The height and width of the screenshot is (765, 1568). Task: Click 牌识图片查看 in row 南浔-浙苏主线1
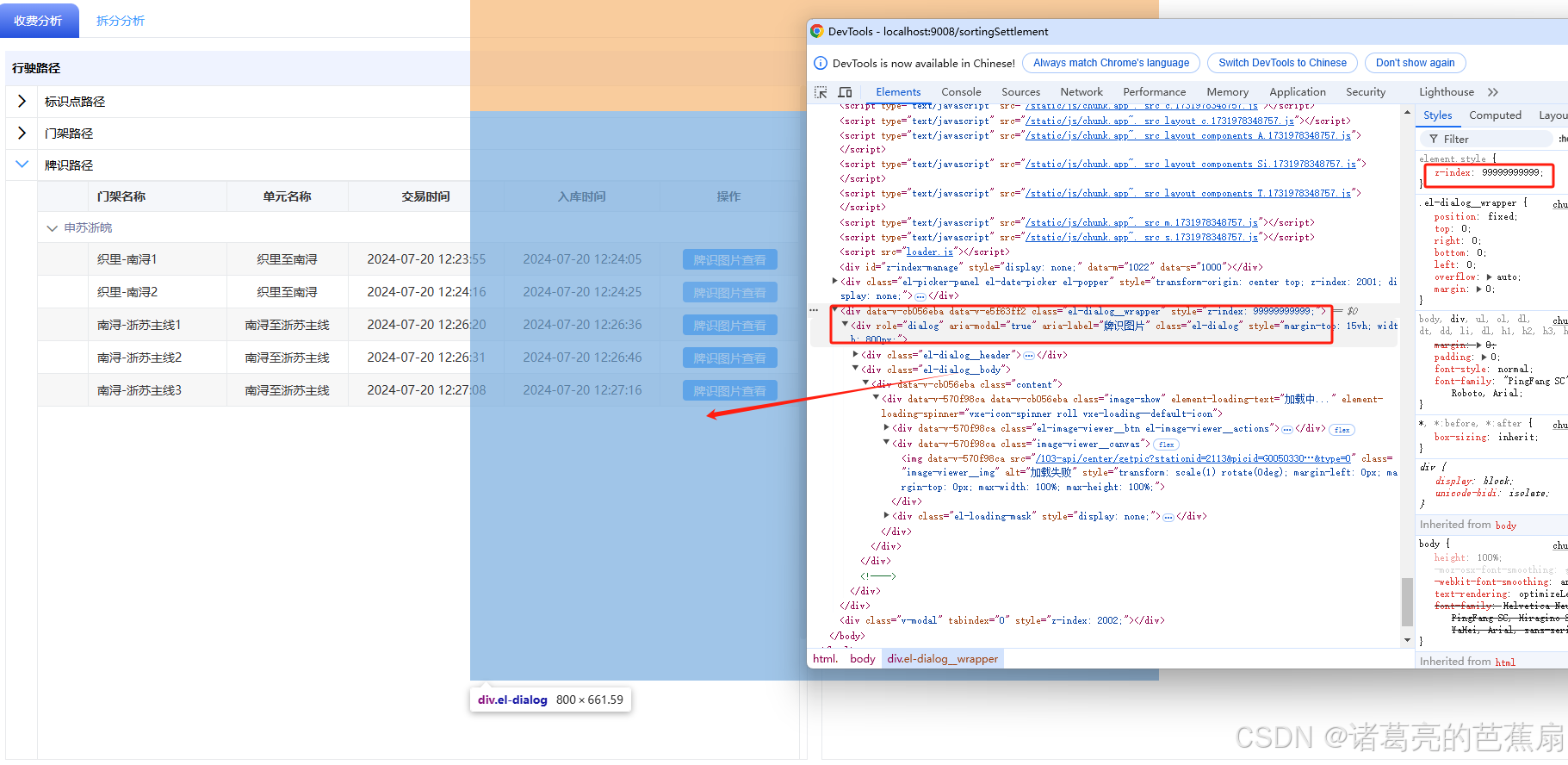tap(729, 325)
